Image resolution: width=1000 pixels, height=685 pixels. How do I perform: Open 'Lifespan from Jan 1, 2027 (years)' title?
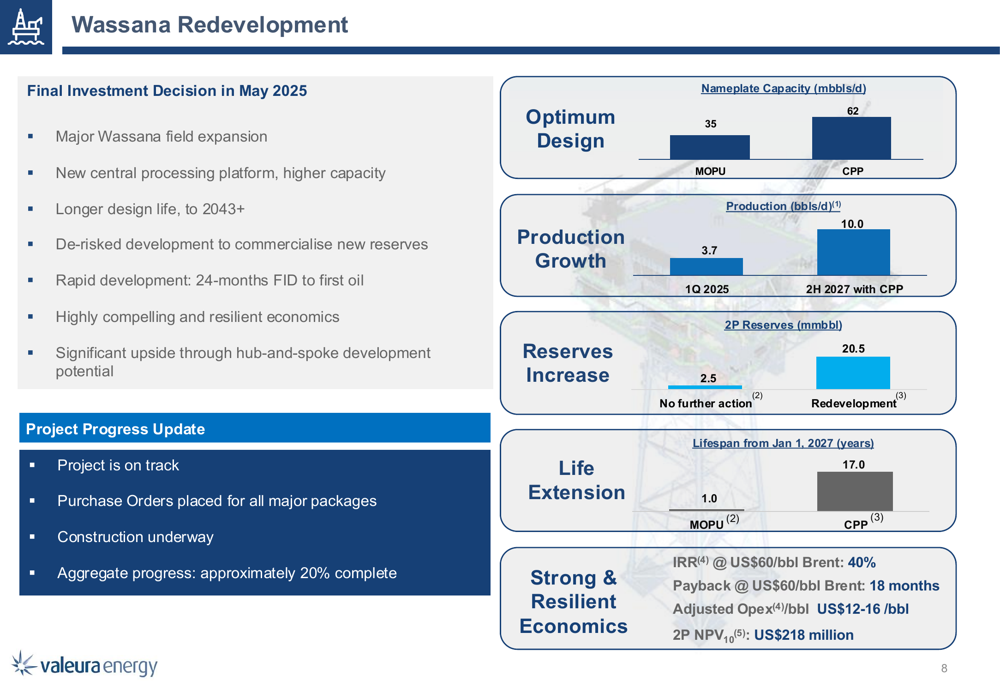[x=783, y=443]
